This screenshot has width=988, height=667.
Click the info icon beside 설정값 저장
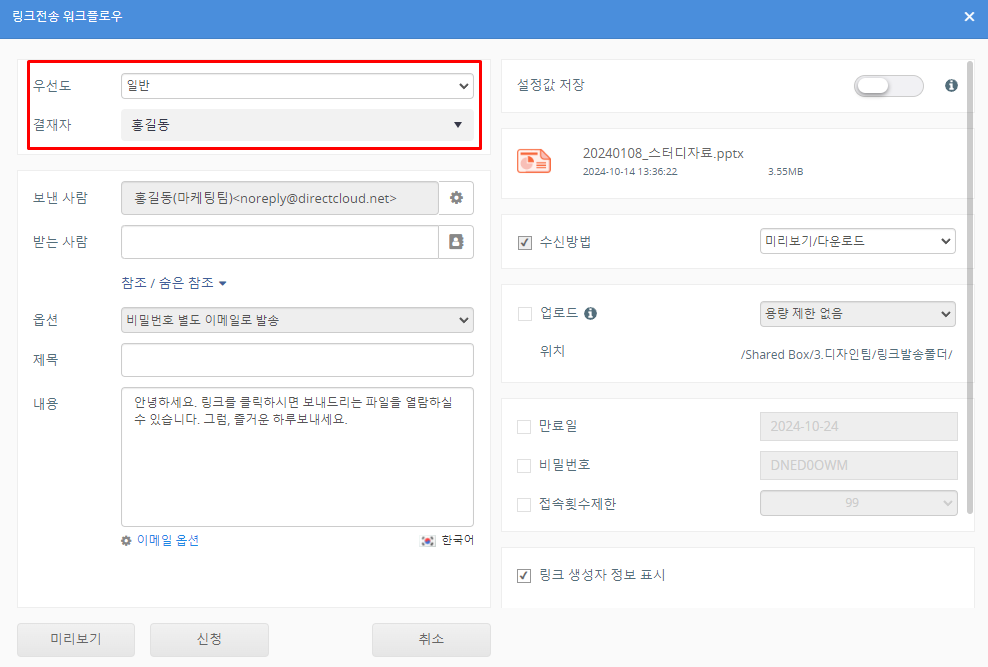(951, 86)
